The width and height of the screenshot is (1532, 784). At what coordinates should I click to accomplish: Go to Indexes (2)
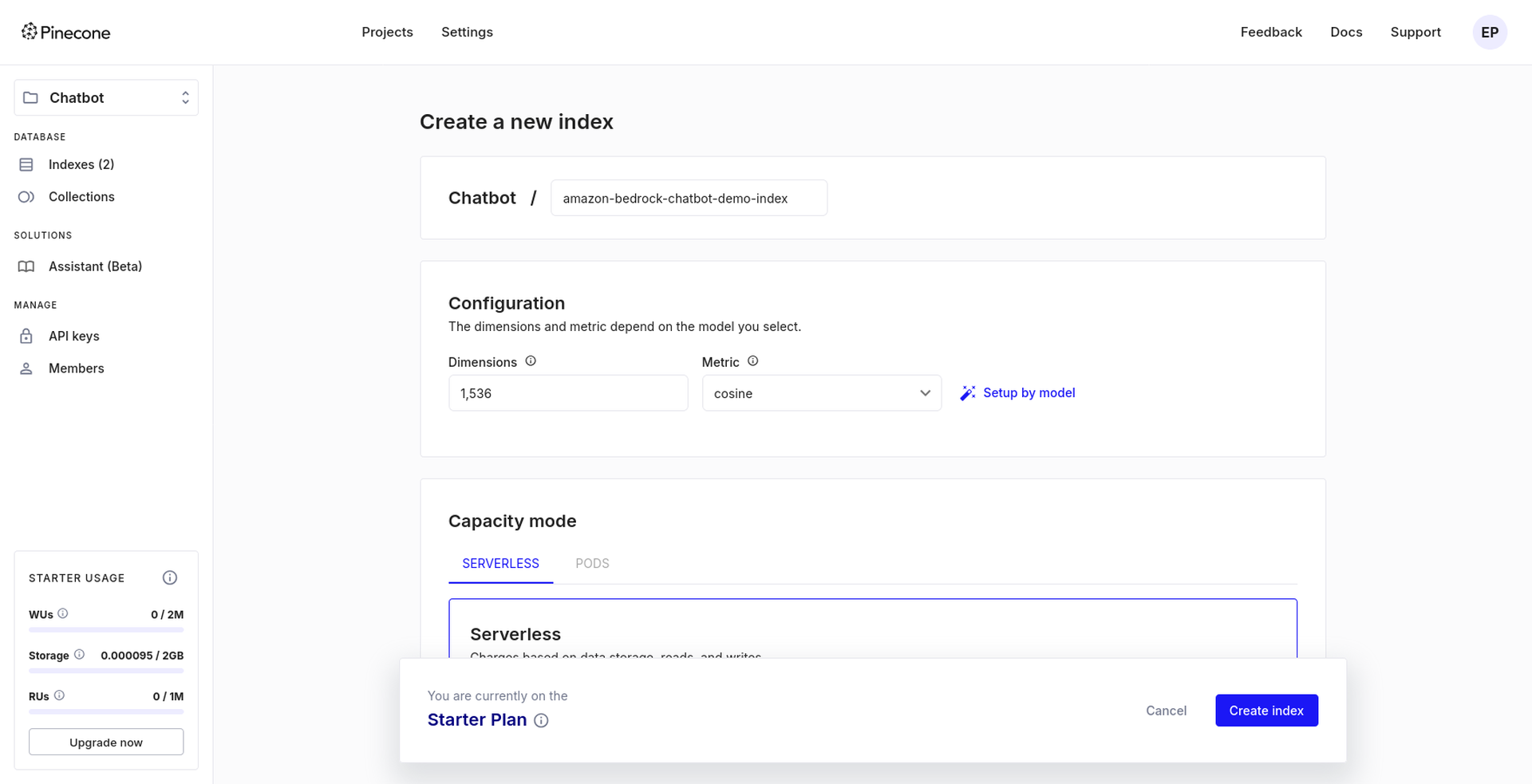81,164
